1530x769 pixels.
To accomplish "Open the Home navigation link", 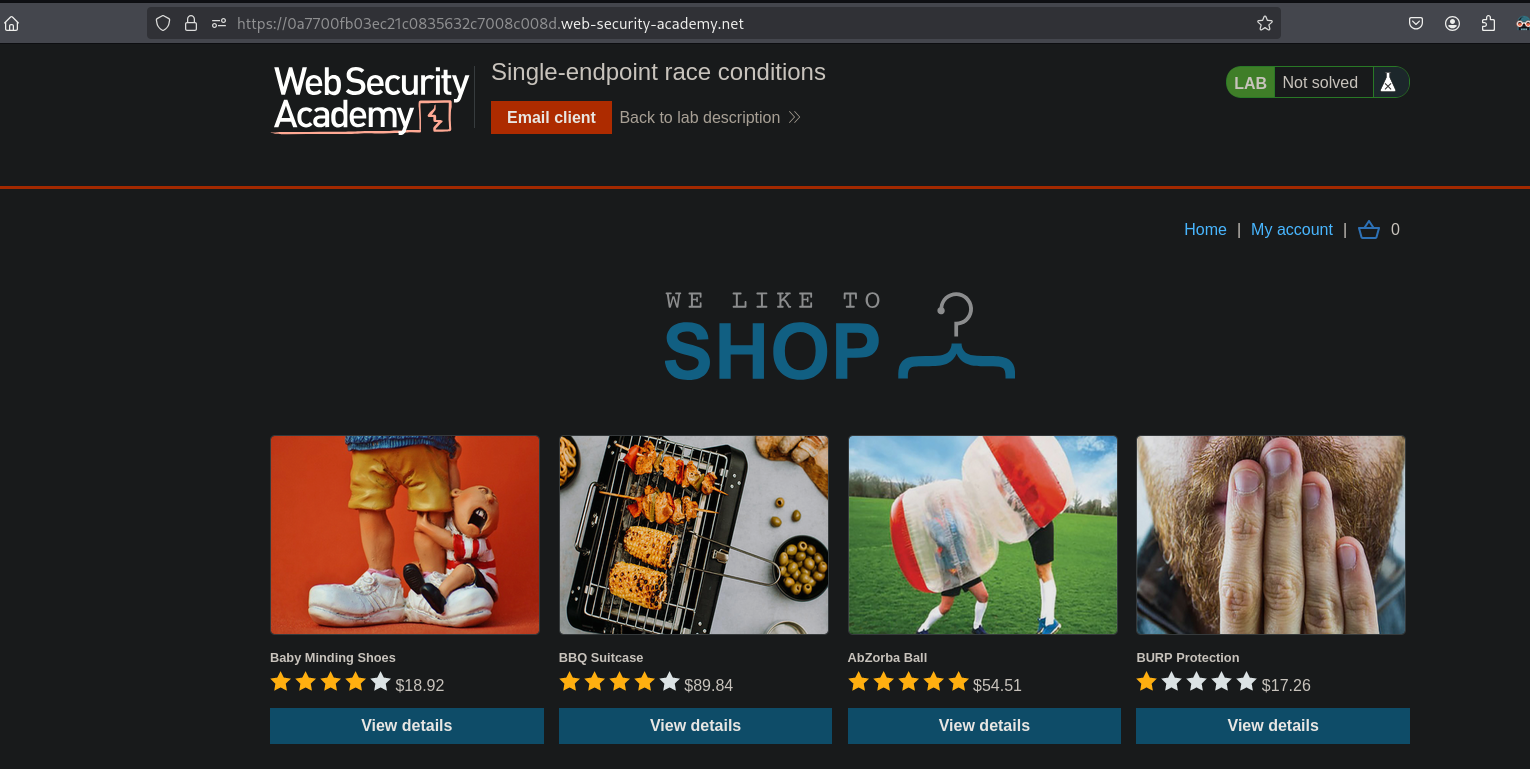I will pyautogui.click(x=1205, y=230).
